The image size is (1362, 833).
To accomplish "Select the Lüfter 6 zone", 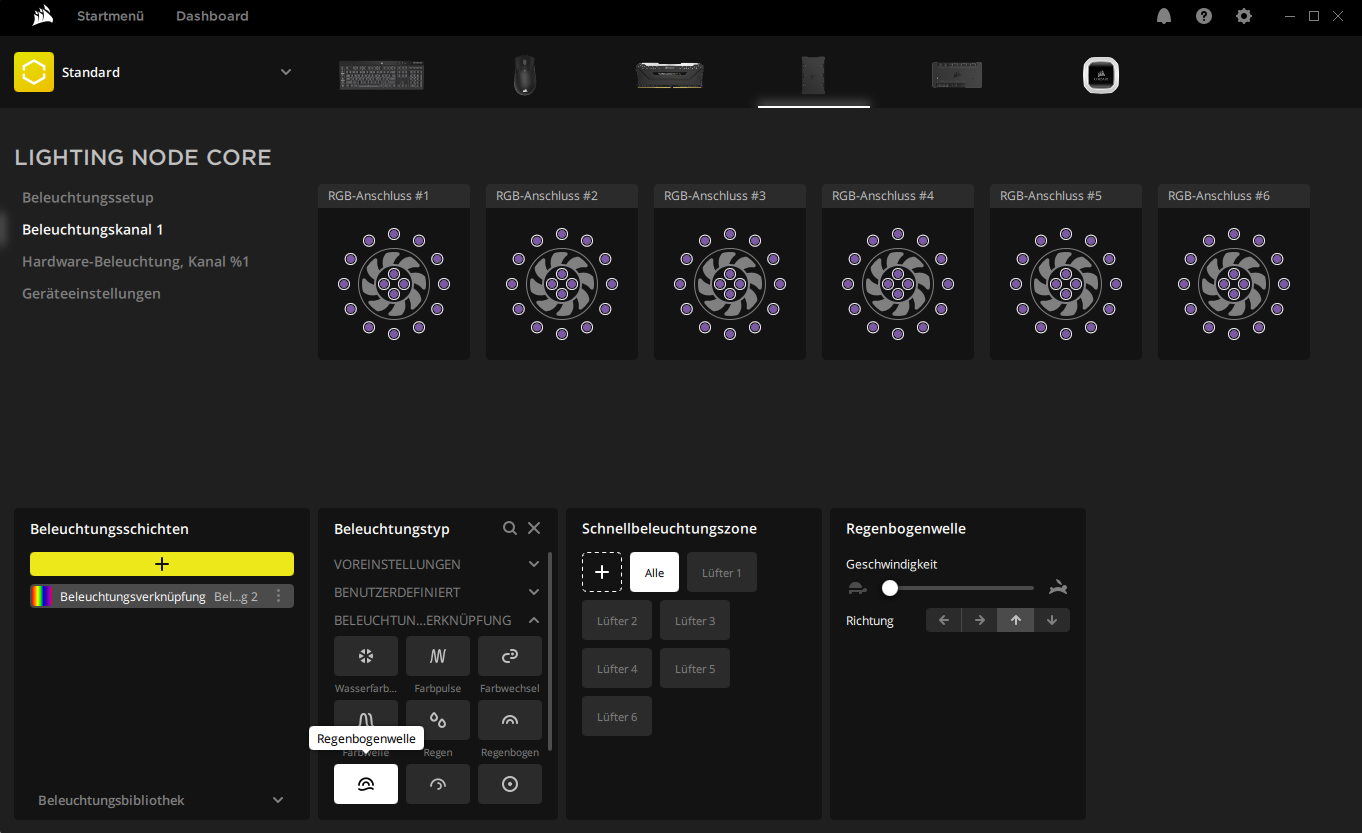I will click(x=617, y=716).
